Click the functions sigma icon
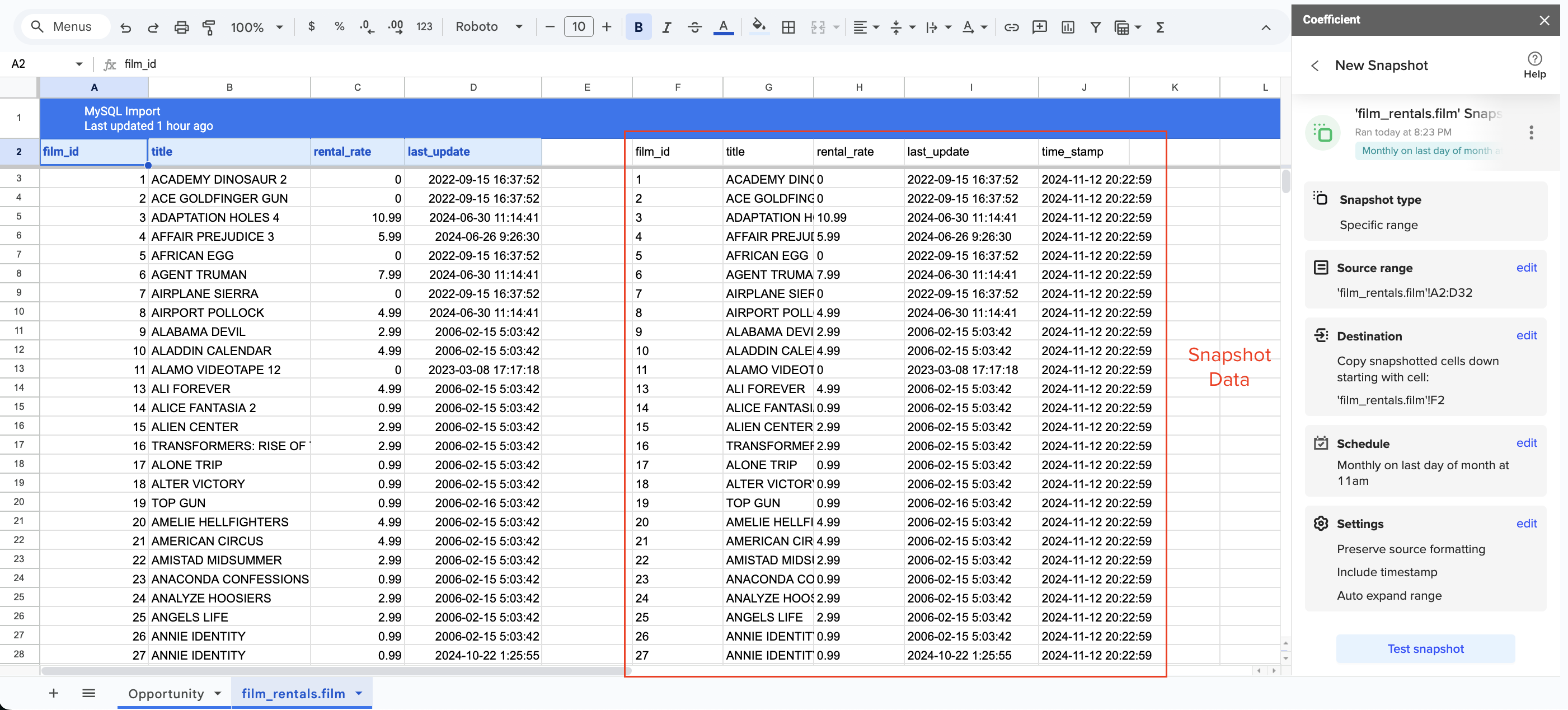The height and width of the screenshot is (710, 1568). pos(1159,27)
